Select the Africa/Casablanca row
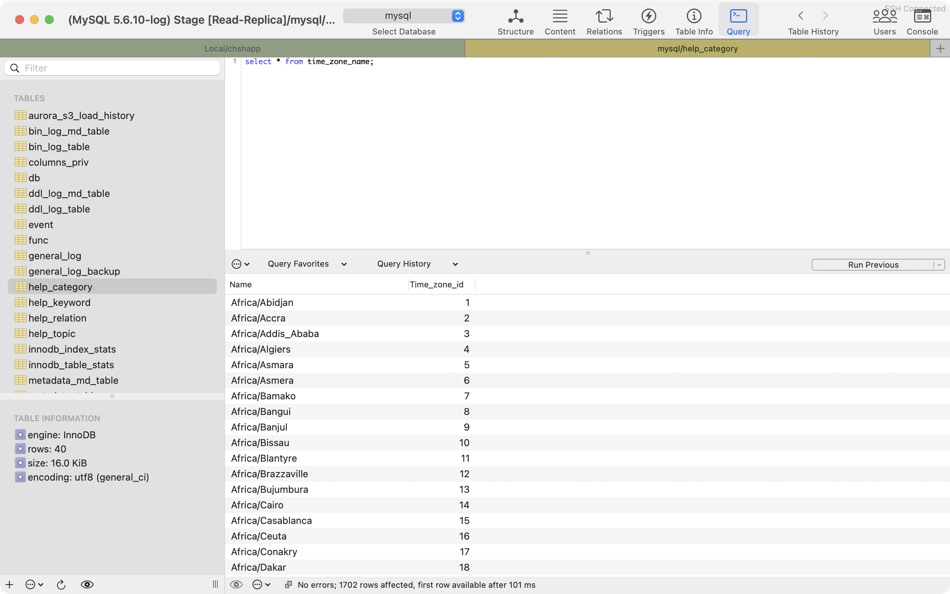 click(587, 521)
